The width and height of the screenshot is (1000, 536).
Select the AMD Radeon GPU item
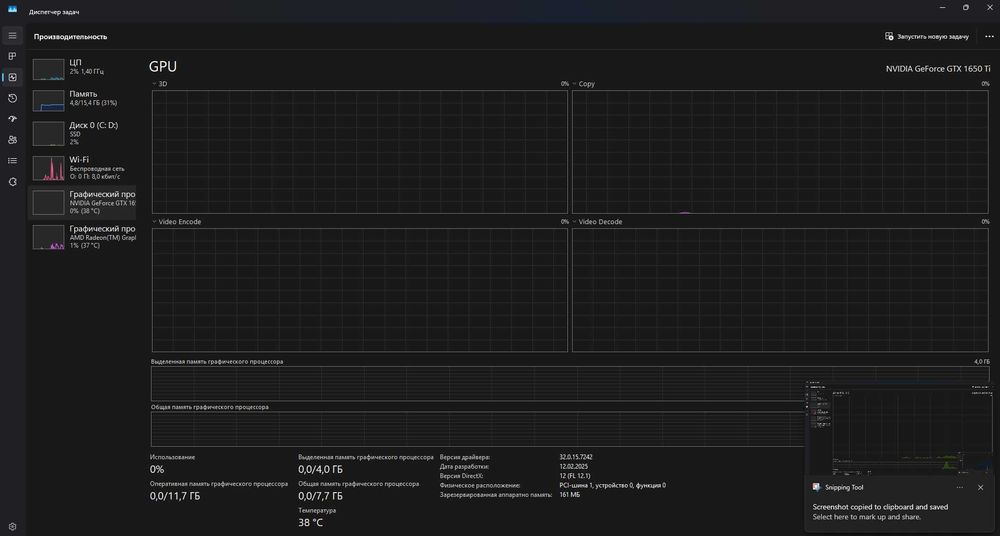click(x=82, y=237)
